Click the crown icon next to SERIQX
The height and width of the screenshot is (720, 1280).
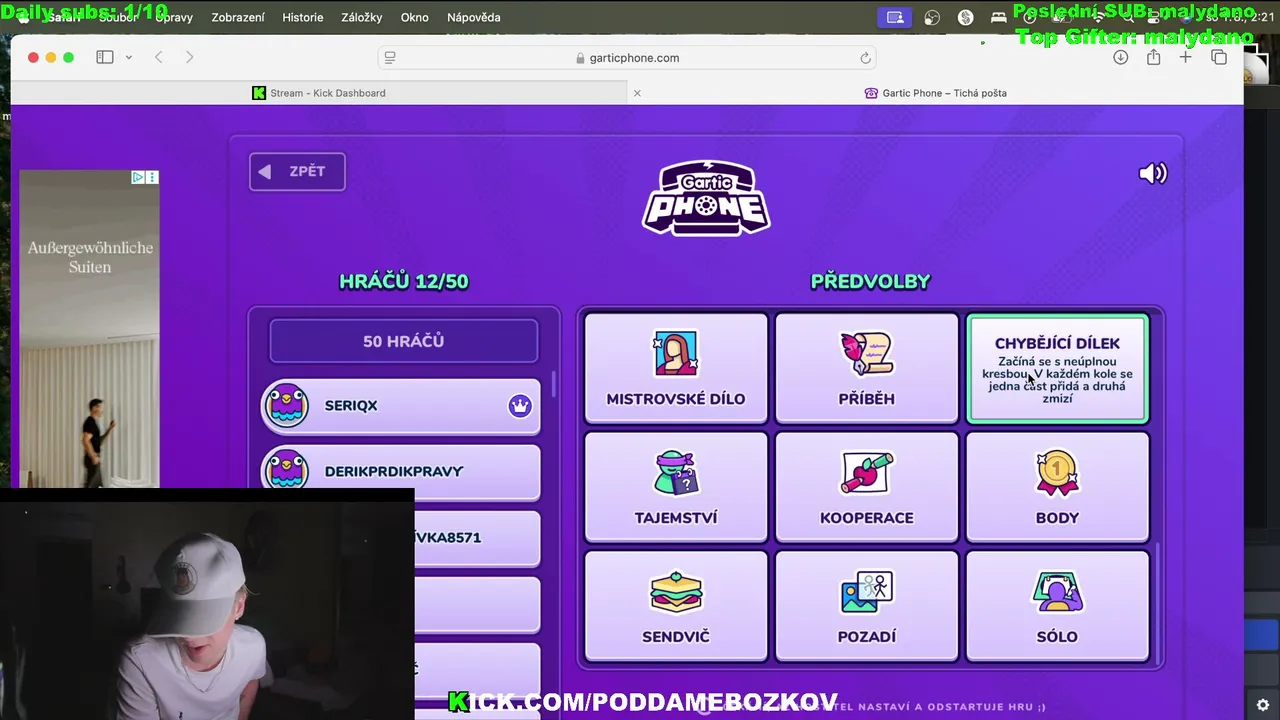[x=519, y=406]
